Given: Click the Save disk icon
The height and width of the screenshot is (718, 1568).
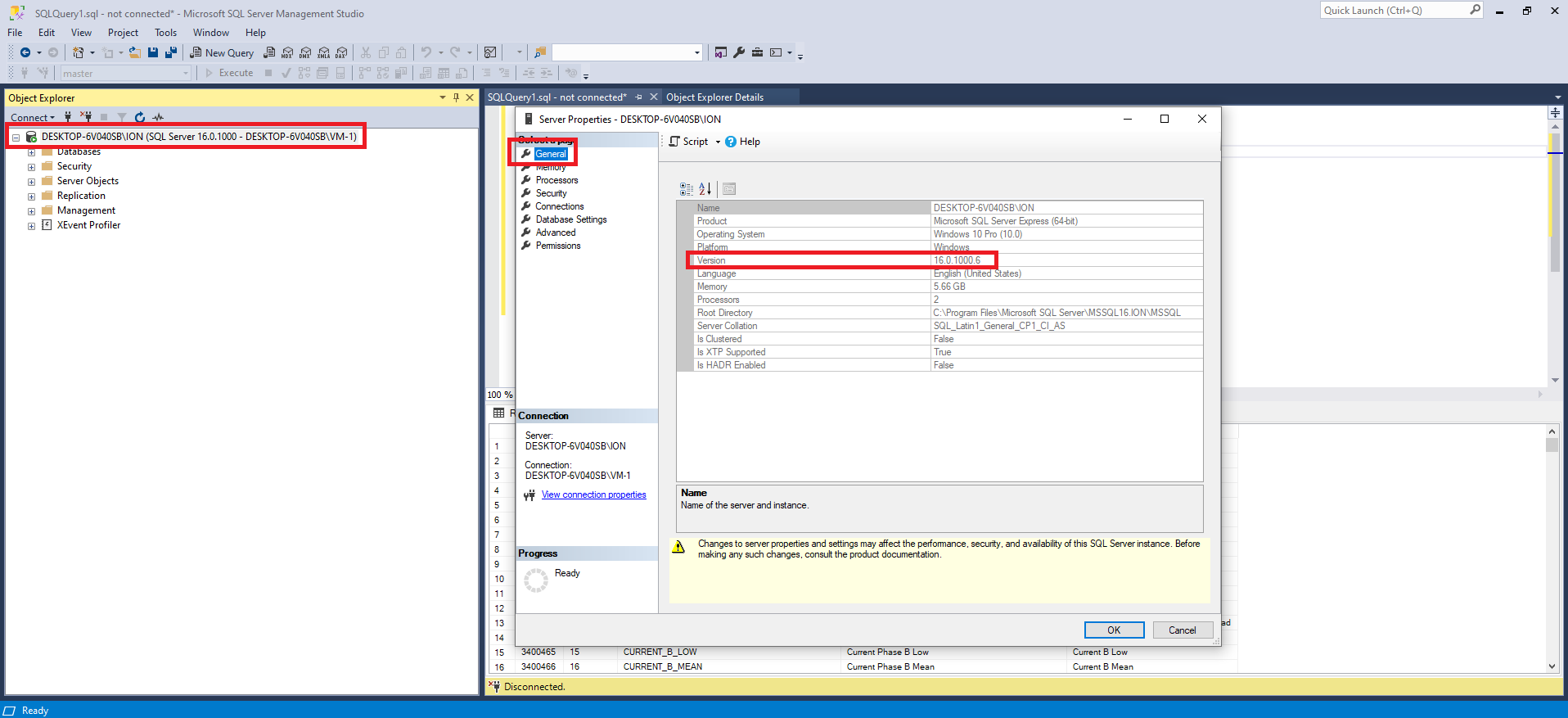Looking at the screenshot, I should tap(153, 52).
